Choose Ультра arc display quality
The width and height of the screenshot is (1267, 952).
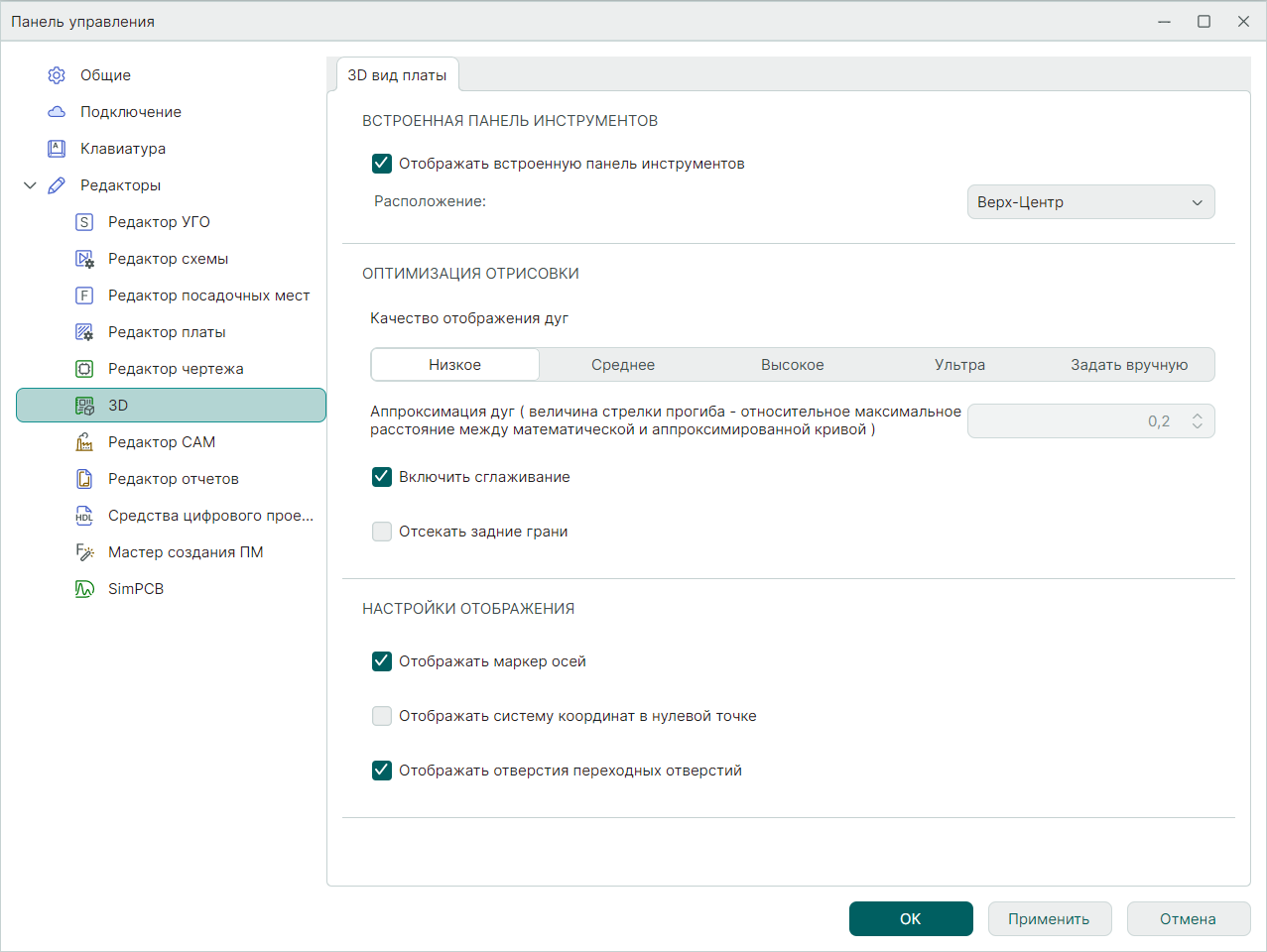(x=959, y=365)
